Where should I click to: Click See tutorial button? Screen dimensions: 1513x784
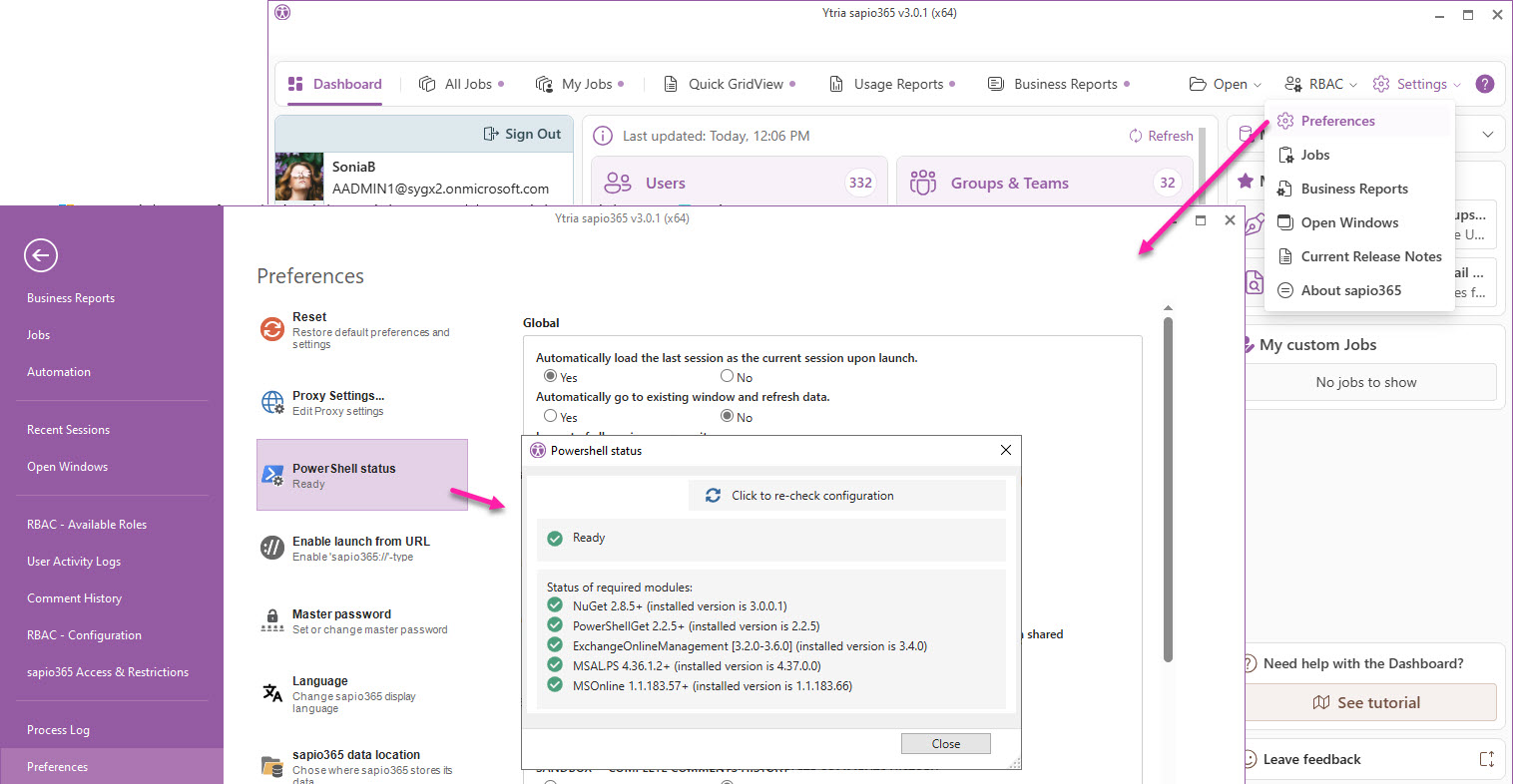click(x=1367, y=702)
